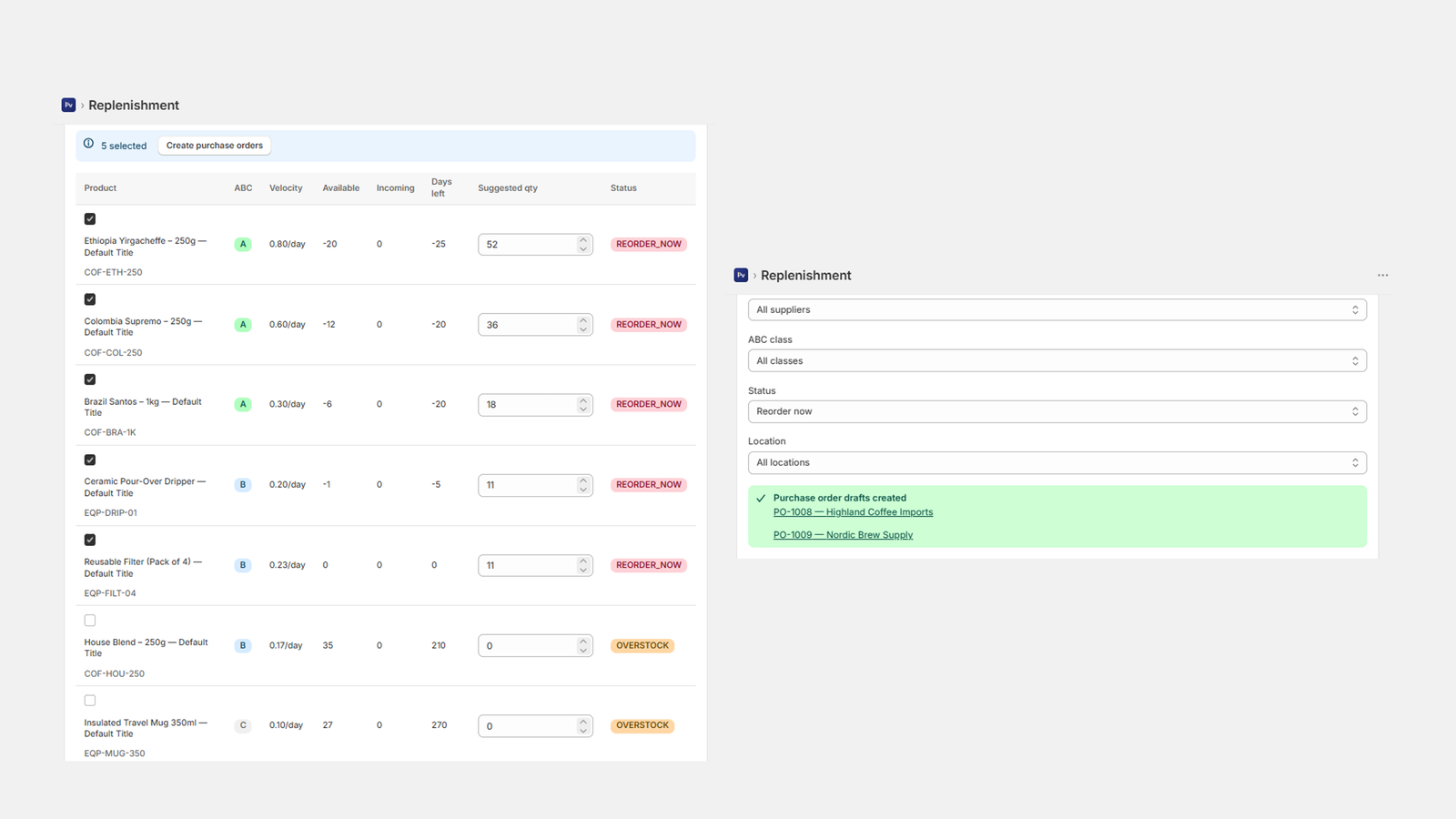Screen dimensions: 1456x819
Task: Click the Status column header
Action: point(623,188)
